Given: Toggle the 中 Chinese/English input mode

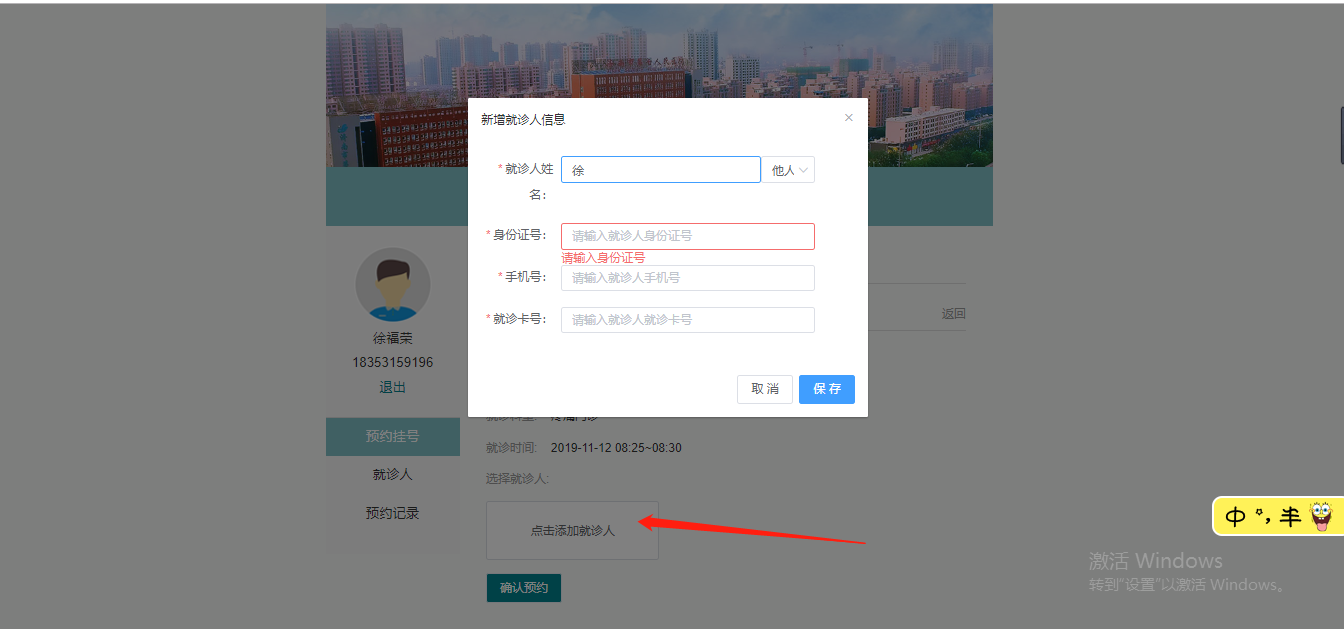Looking at the screenshot, I should [1236, 517].
